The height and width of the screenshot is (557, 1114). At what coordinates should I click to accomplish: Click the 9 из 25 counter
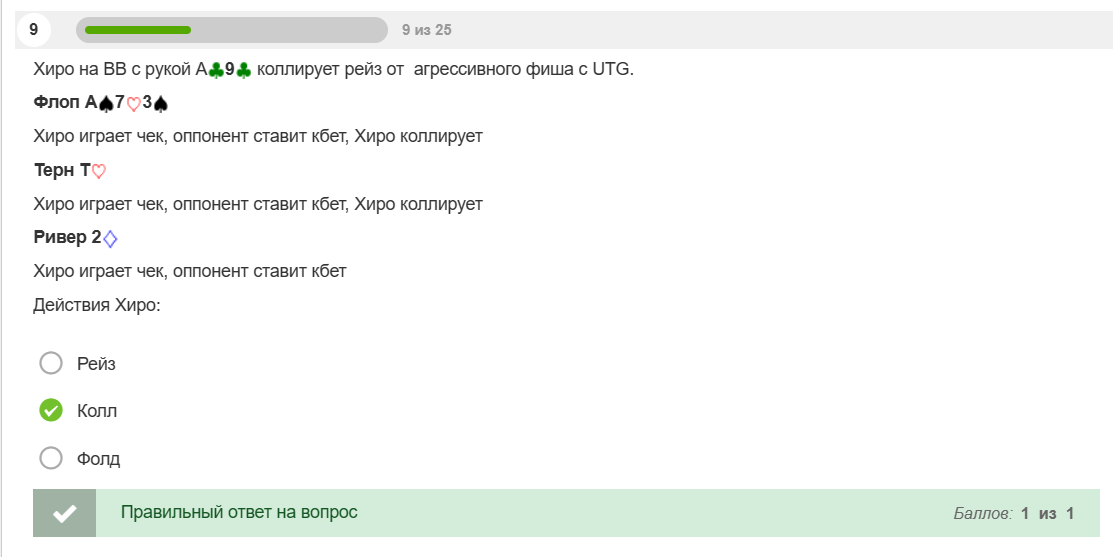(427, 30)
